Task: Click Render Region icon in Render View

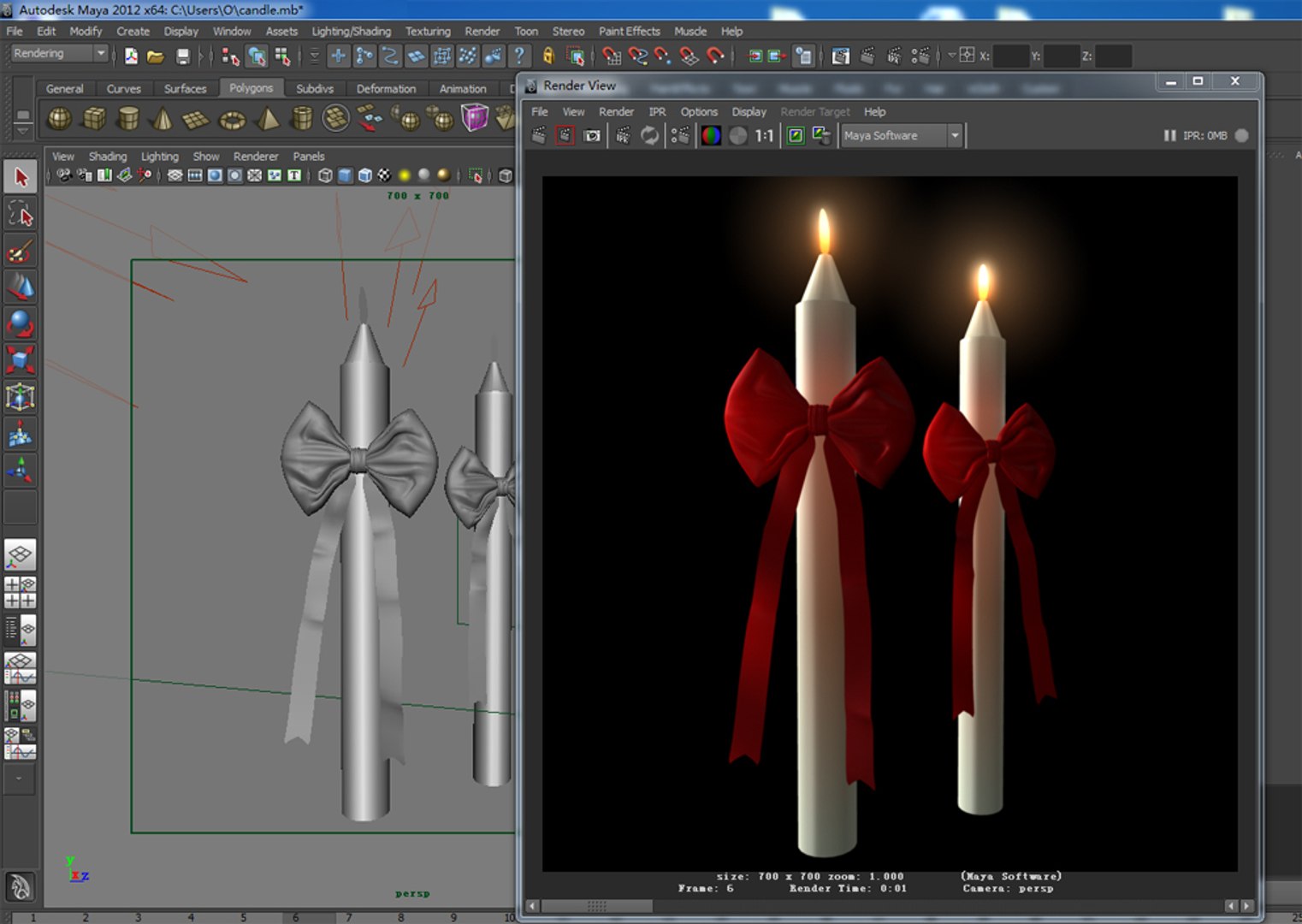Action: (565, 135)
